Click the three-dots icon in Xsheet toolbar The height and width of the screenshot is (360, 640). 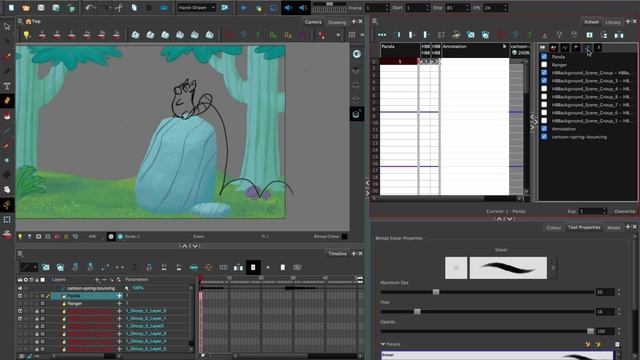[382, 35]
